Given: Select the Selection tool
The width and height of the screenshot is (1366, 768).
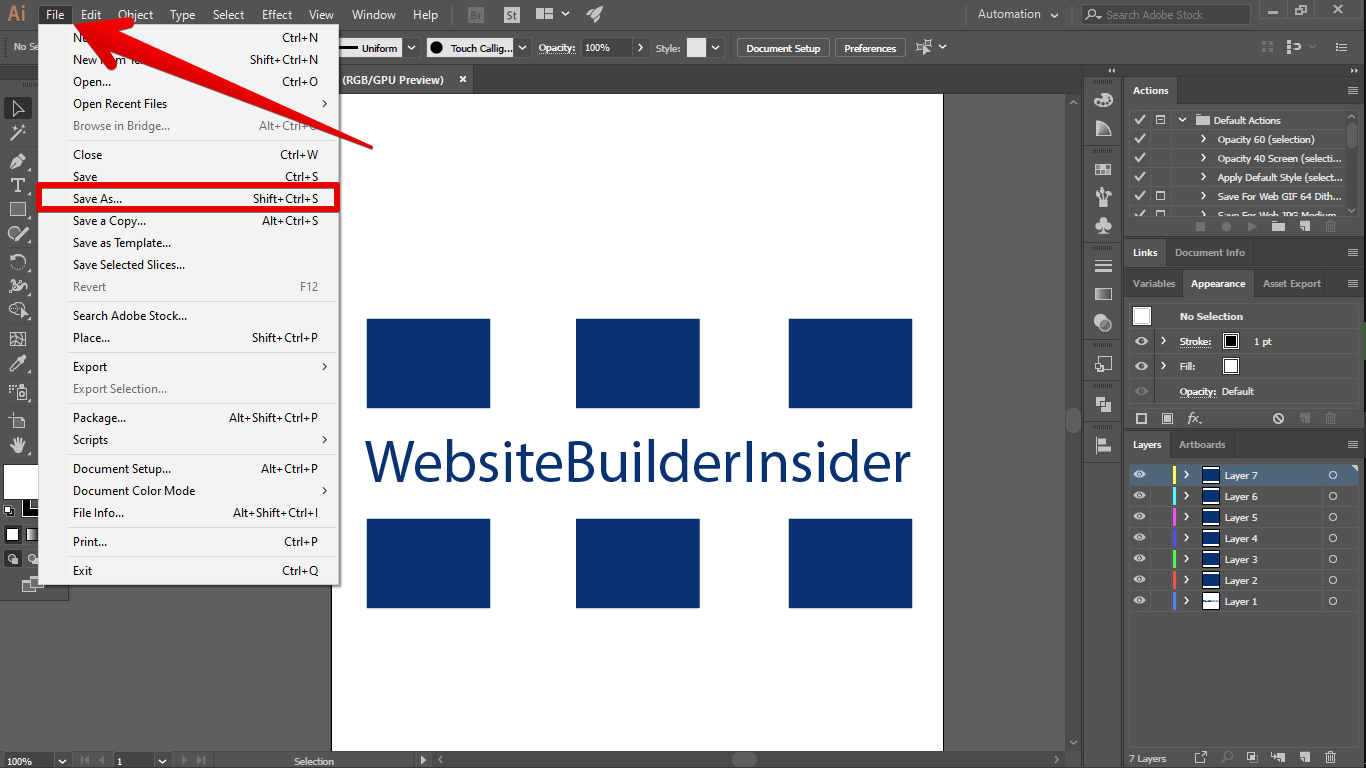Looking at the screenshot, I should tap(17, 107).
